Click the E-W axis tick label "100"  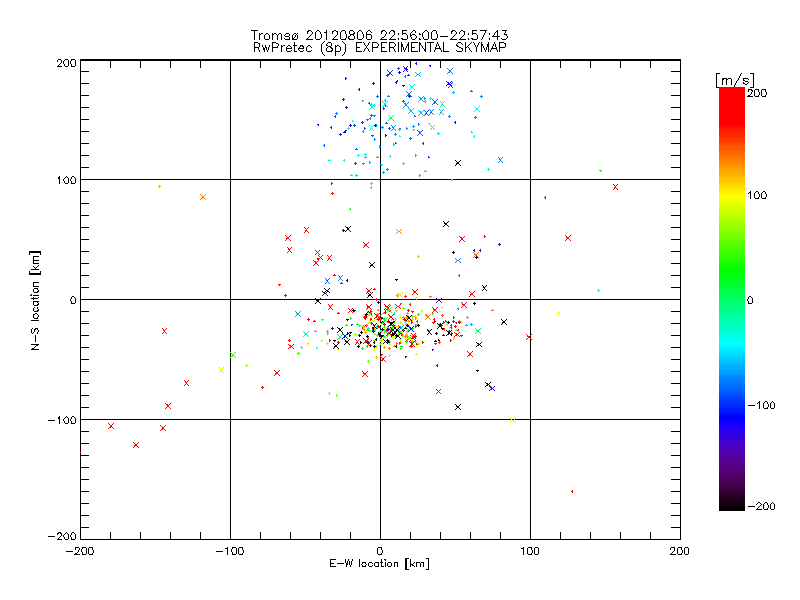tap(530, 551)
